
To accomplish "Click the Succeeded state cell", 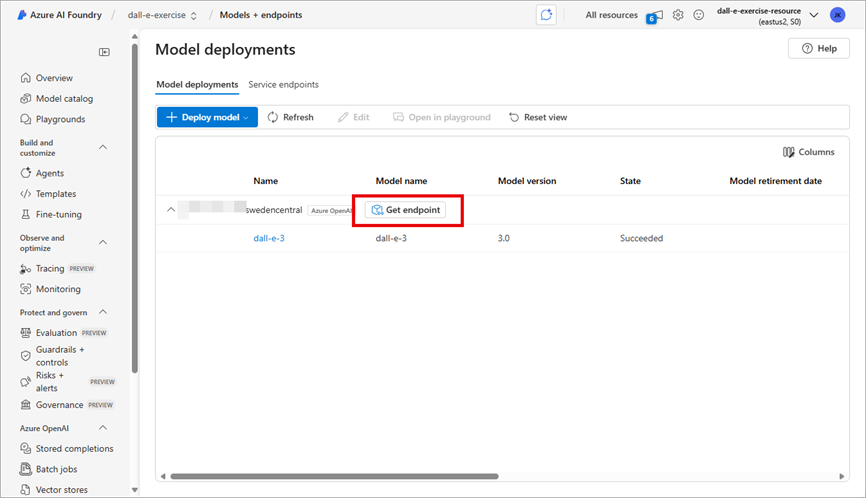I will (x=641, y=239).
